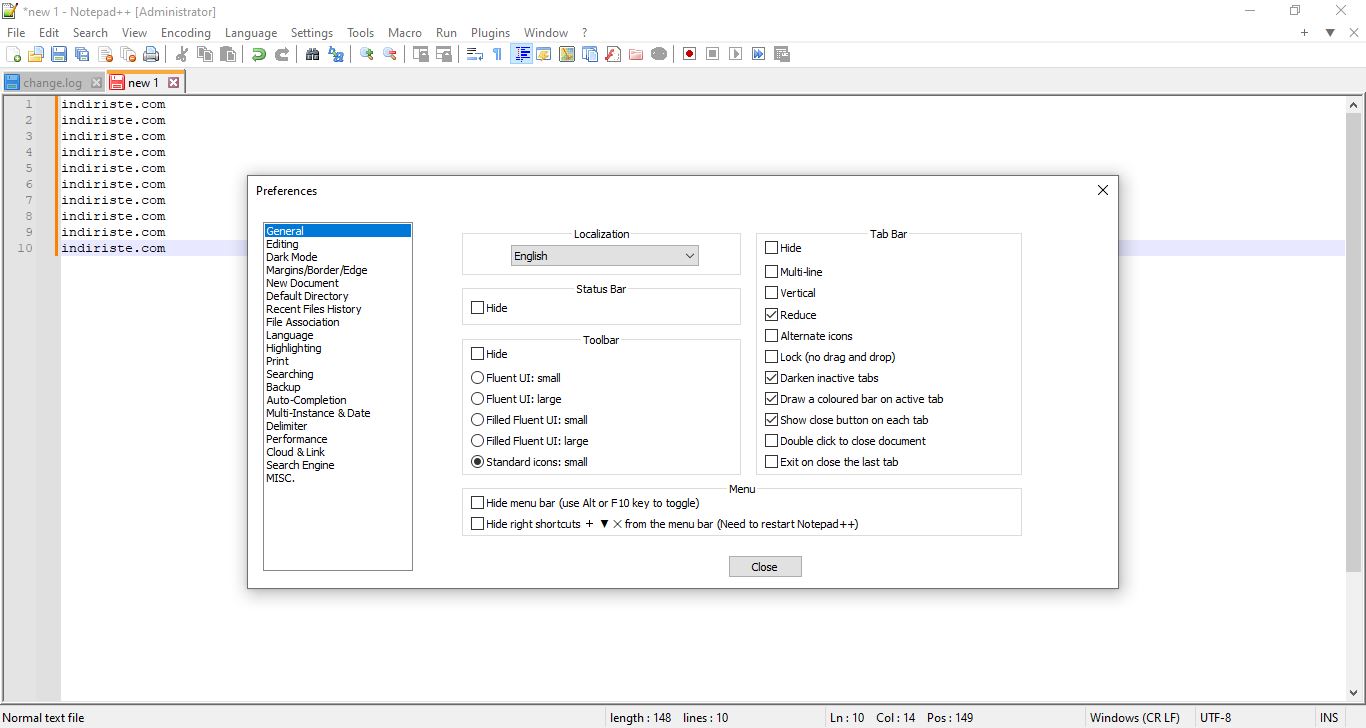Select MISC. preferences category
This screenshot has height=728, width=1366.
point(280,478)
